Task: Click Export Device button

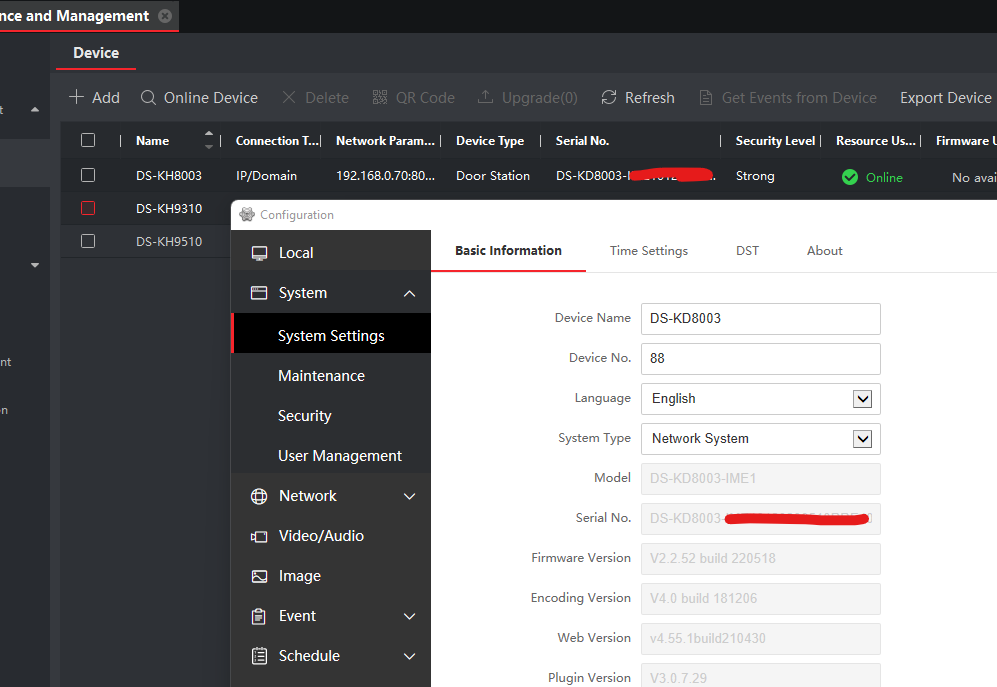Action: pyautogui.click(x=945, y=97)
